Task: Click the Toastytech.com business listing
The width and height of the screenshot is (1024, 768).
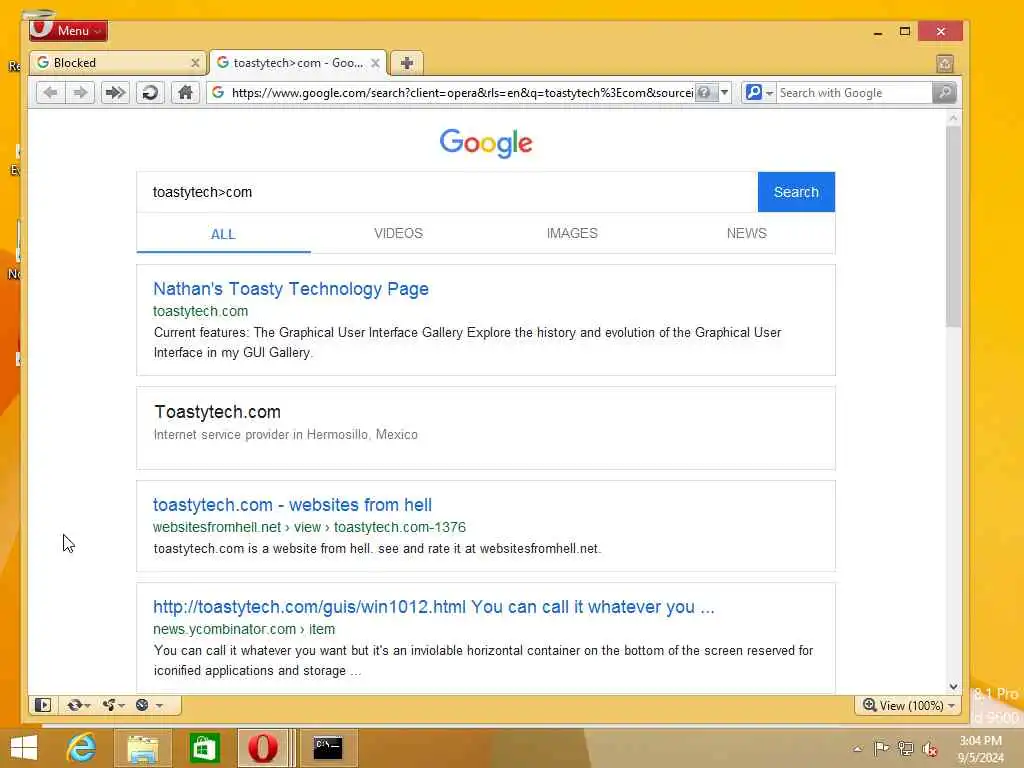Action: [x=486, y=428]
